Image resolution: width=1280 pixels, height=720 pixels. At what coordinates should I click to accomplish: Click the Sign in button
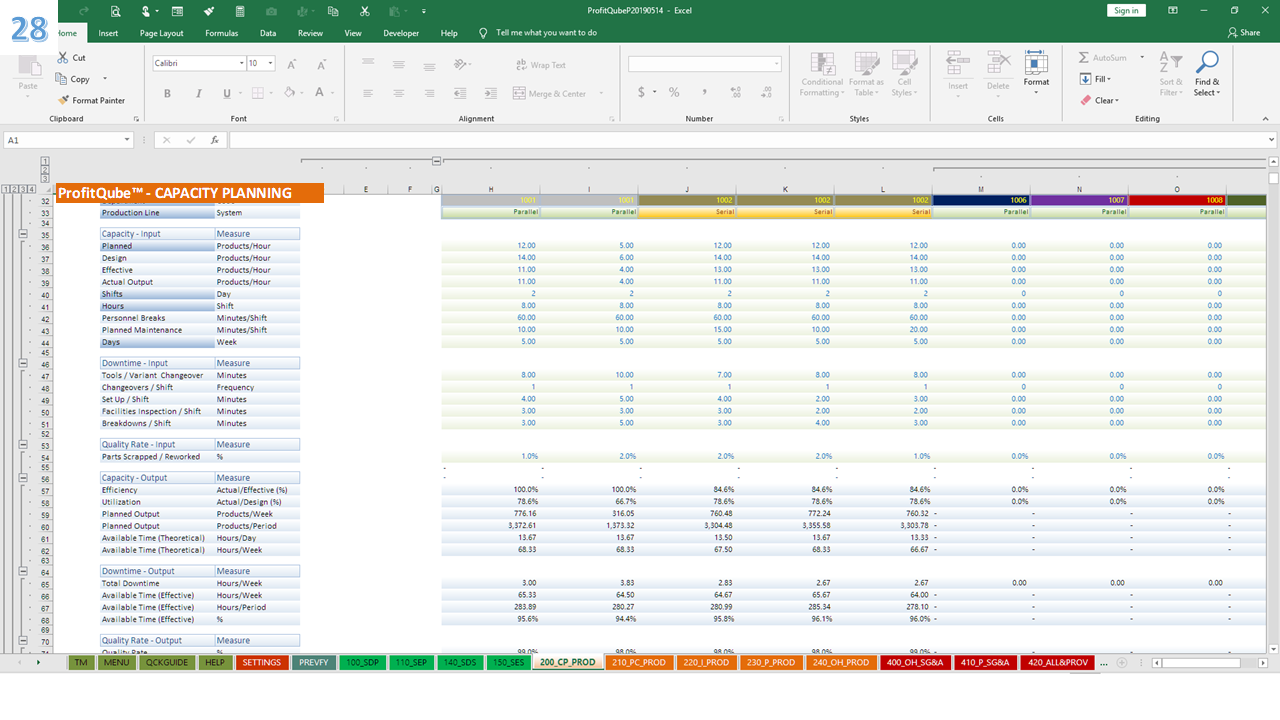click(x=1126, y=10)
